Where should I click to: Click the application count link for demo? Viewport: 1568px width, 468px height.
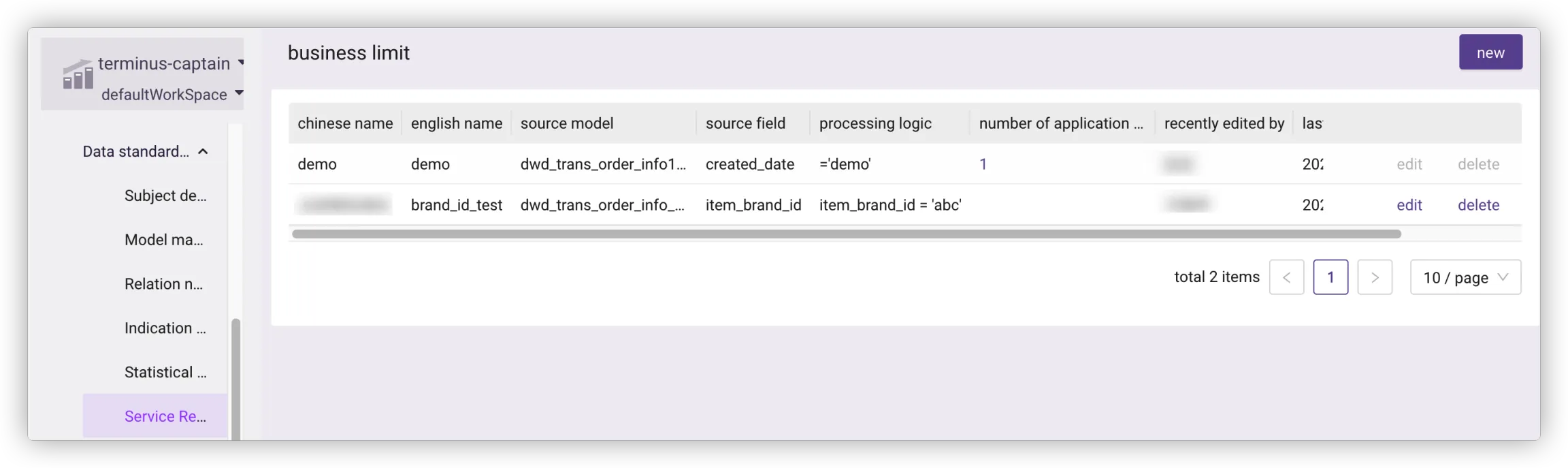click(983, 164)
